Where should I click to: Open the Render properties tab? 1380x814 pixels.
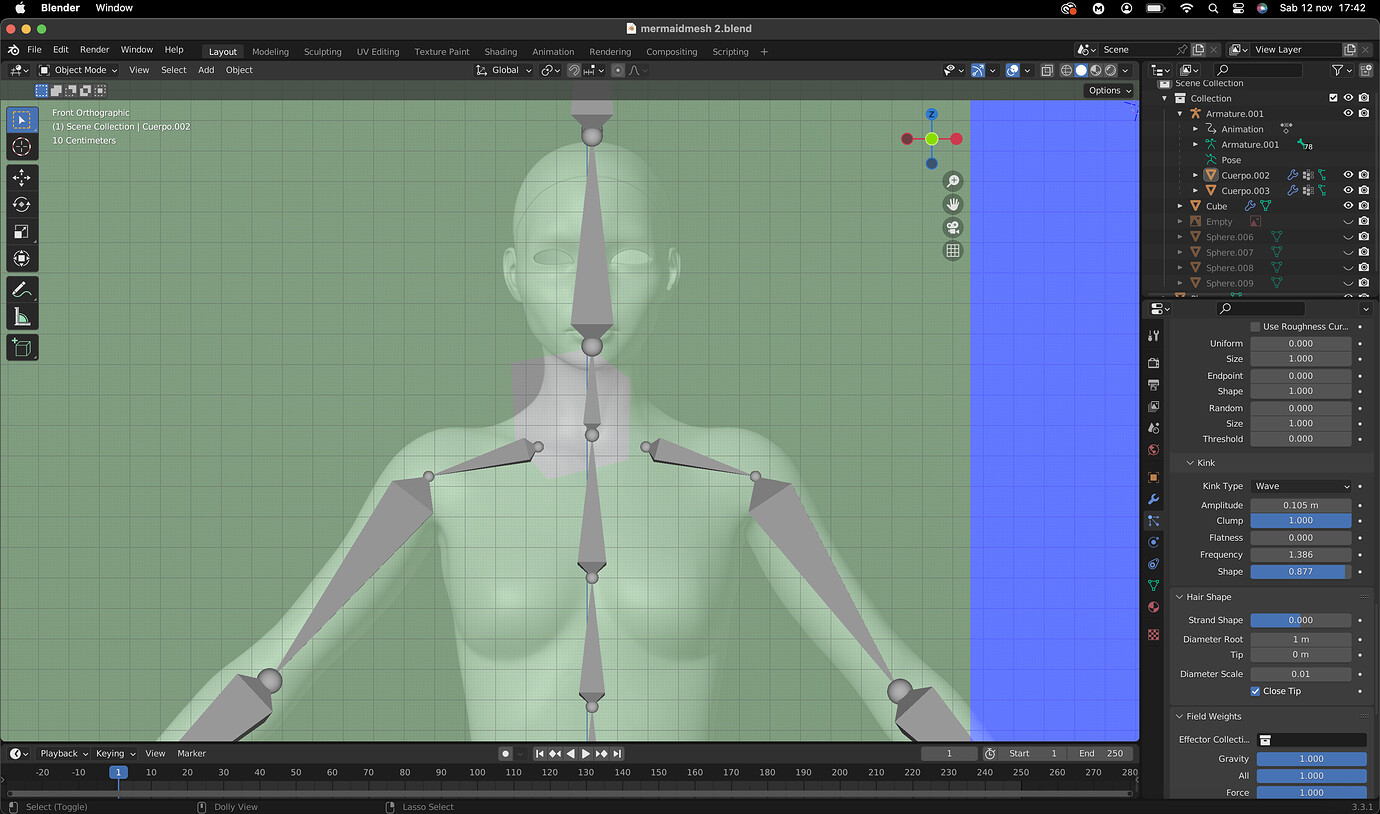pos(1153,362)
